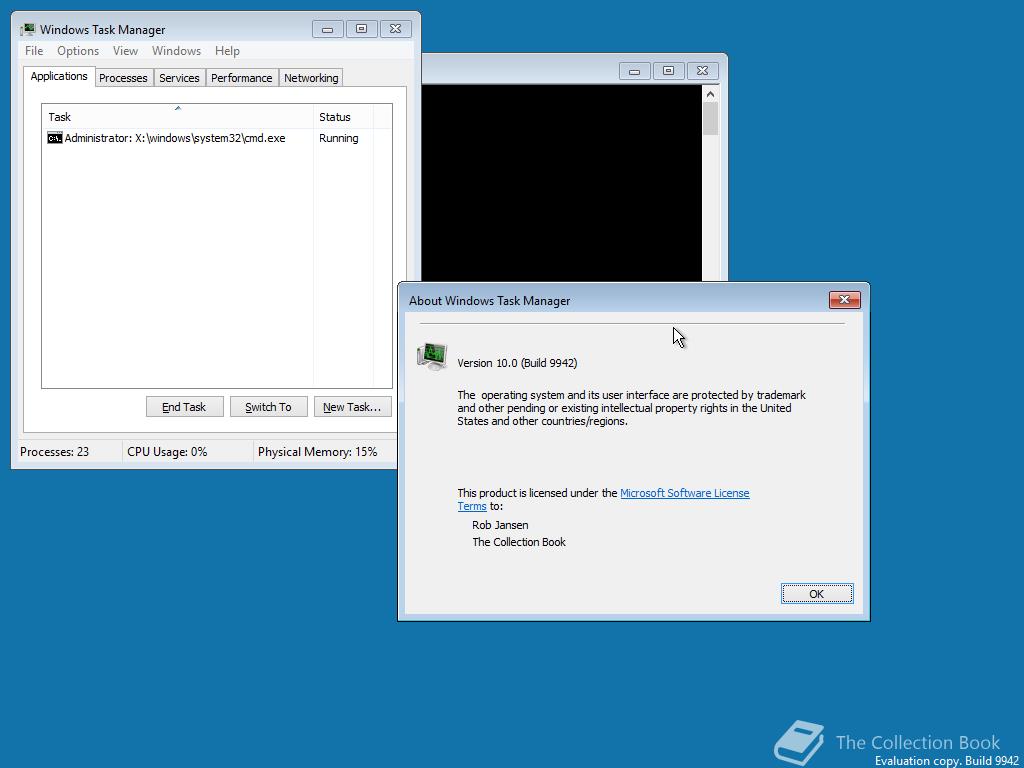Click OK in the About dialog
The width and height of the screenshot is (1024, 768).
[817, 594]
